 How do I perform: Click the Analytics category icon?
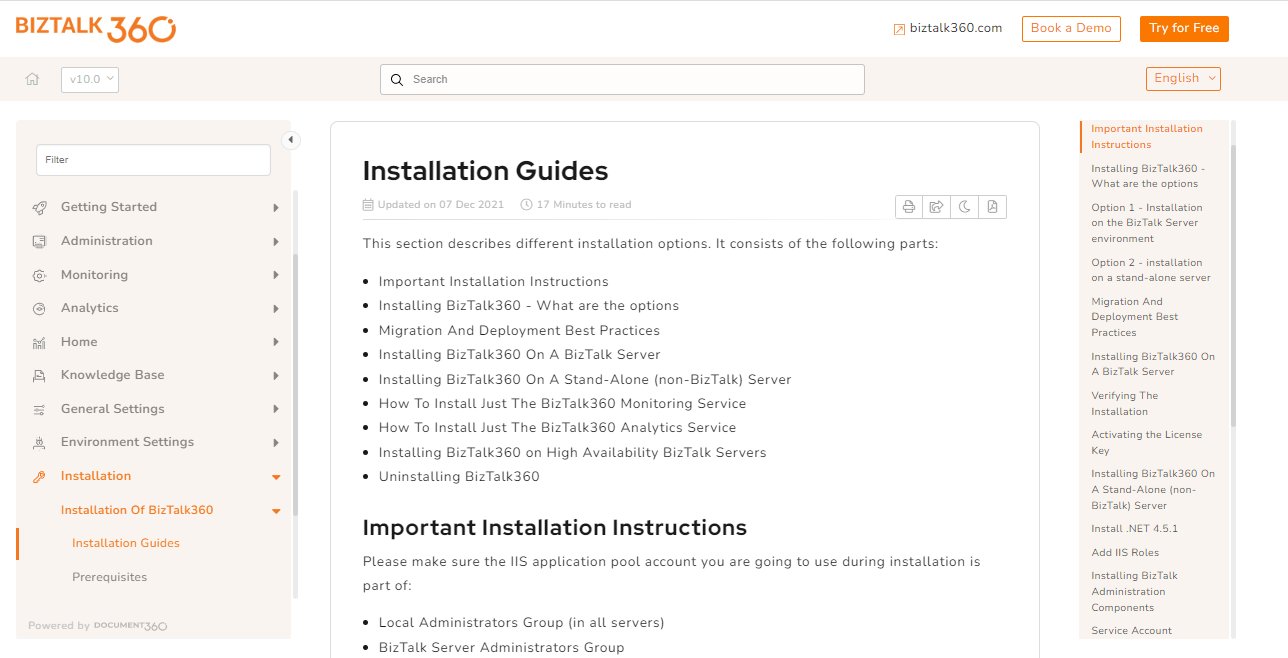coord(39,308)
